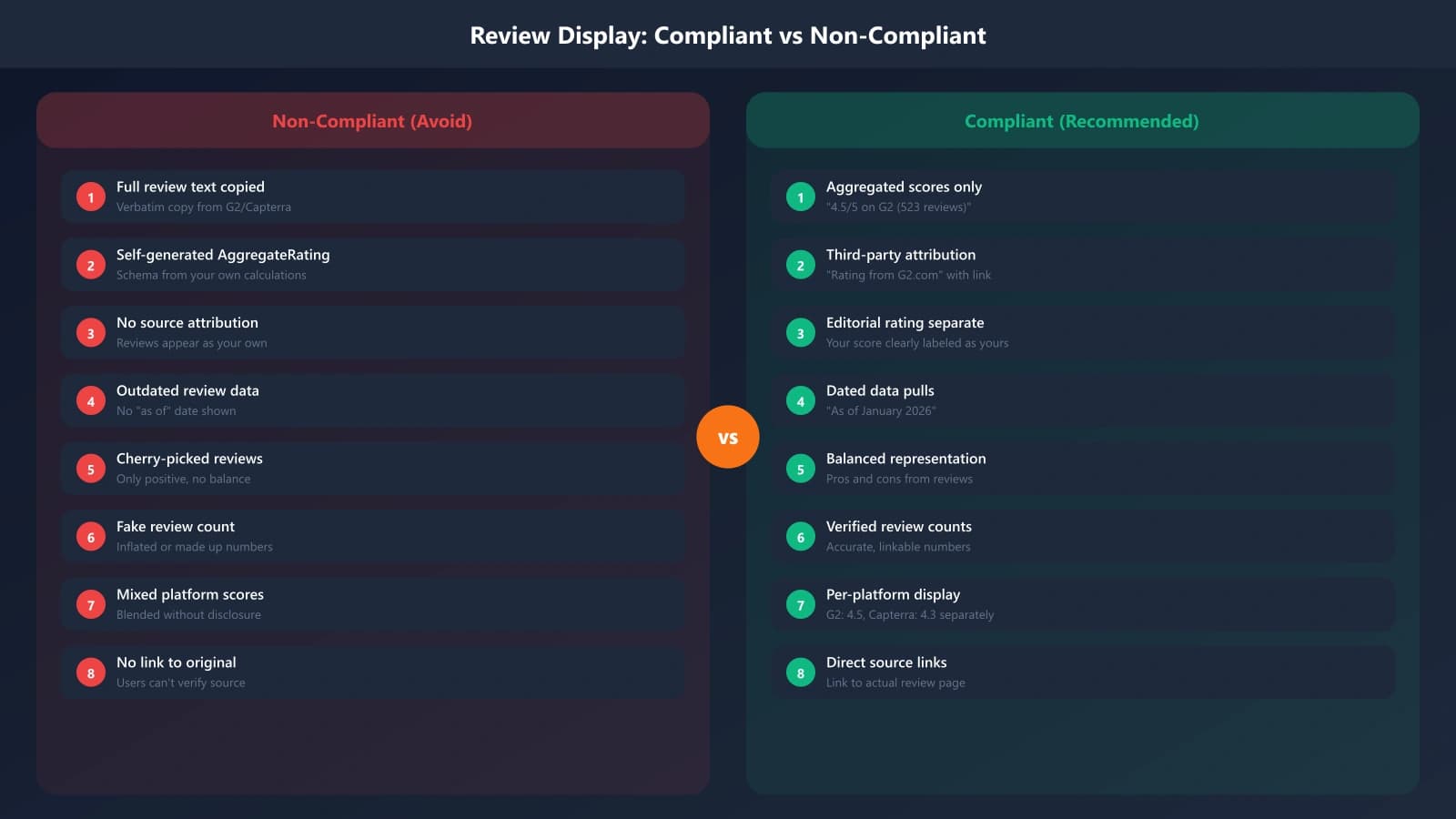Click the red number 2 badge next to Self-generated AggregateRating
This screenshot has height=819, width=1456.
coord(90,264)
